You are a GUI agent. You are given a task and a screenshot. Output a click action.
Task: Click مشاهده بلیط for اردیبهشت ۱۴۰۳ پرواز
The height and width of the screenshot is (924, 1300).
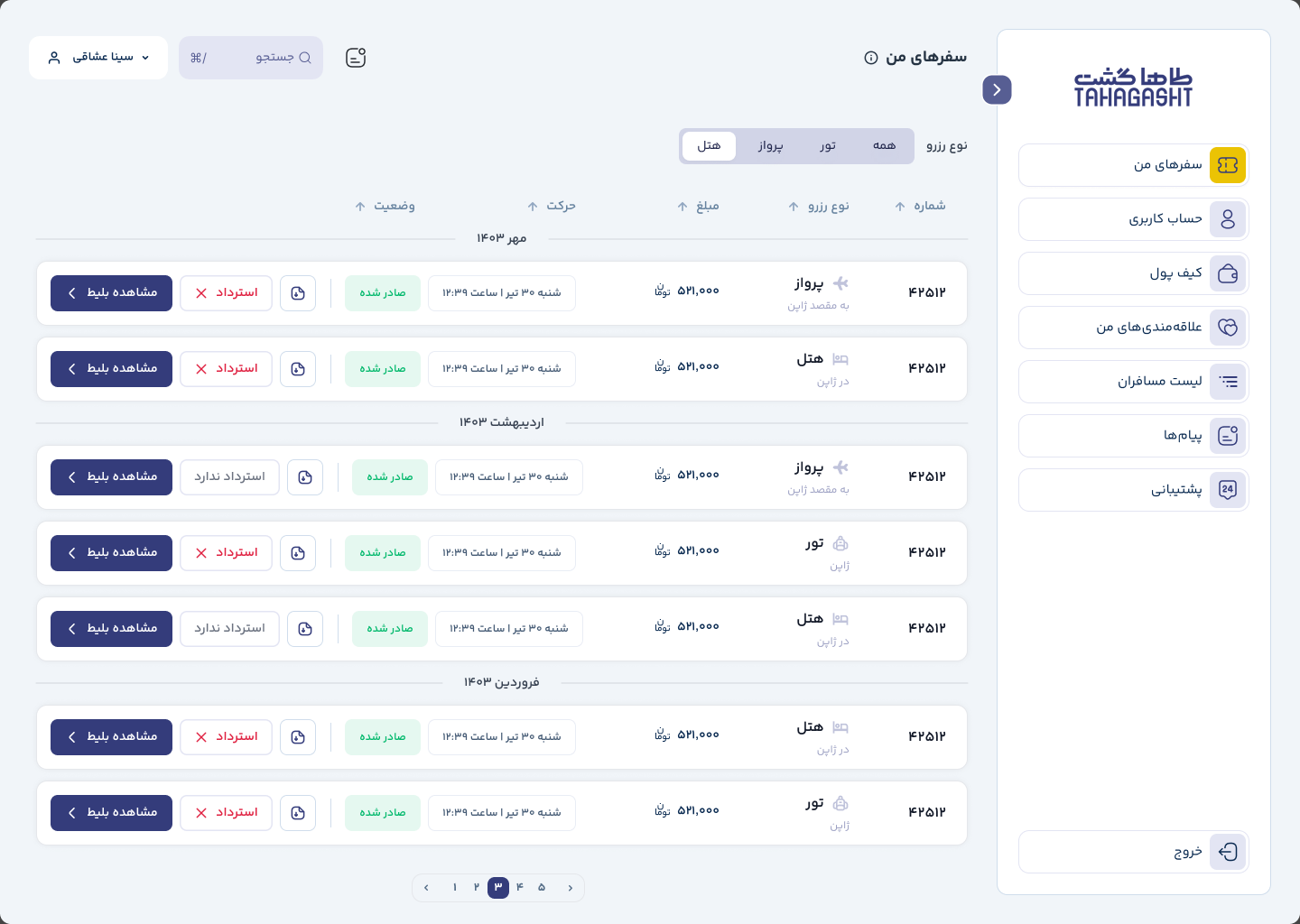[111, 477]
